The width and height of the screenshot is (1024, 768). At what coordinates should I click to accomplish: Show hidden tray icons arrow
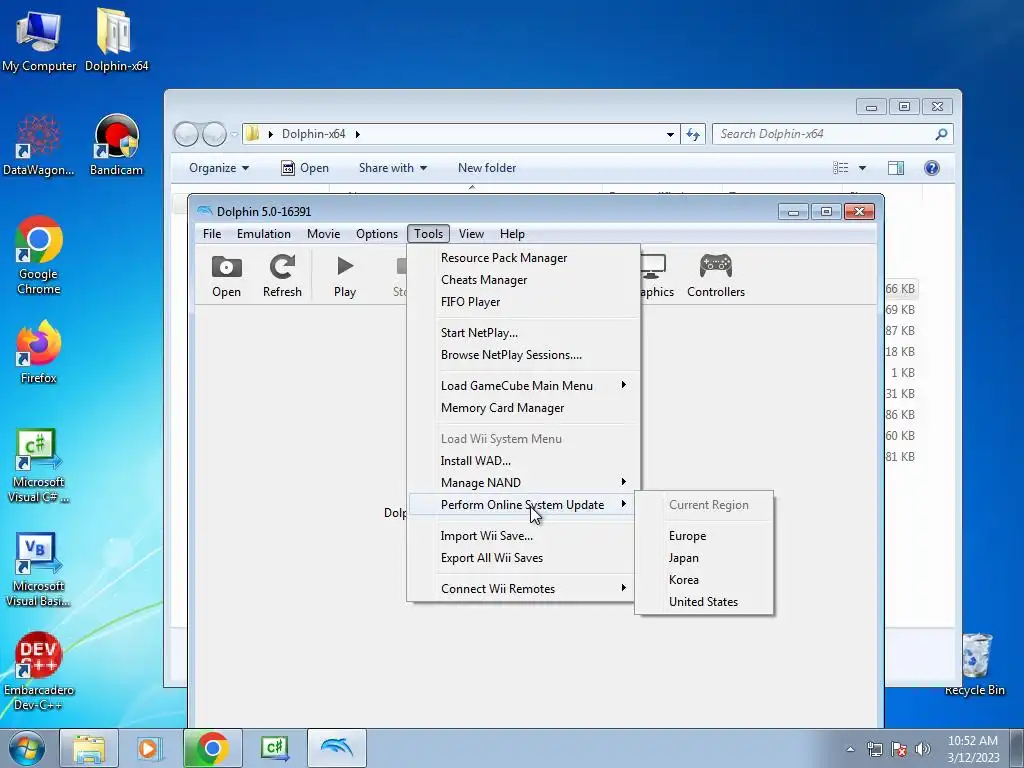pyautogui.click(x=850, y=749)
